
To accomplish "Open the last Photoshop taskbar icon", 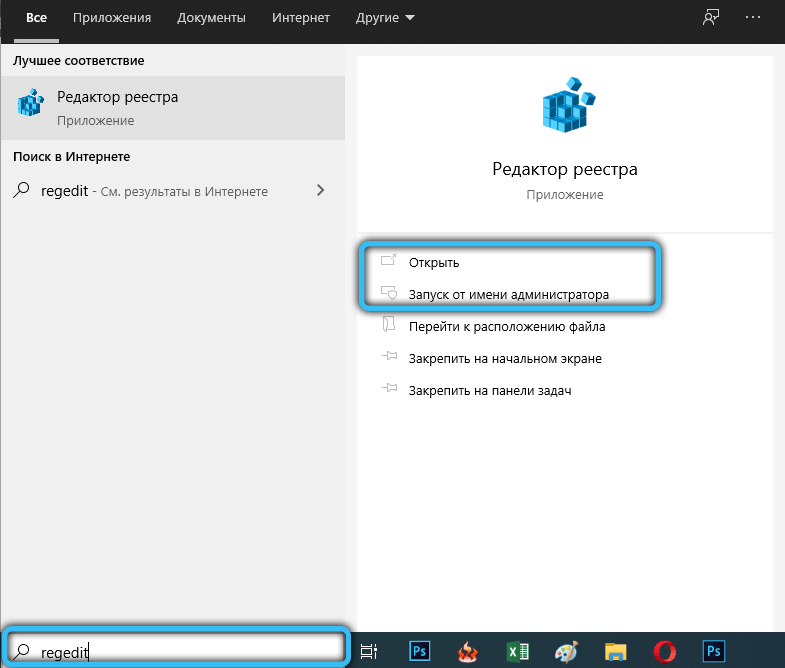I will [x=713, y=651].
